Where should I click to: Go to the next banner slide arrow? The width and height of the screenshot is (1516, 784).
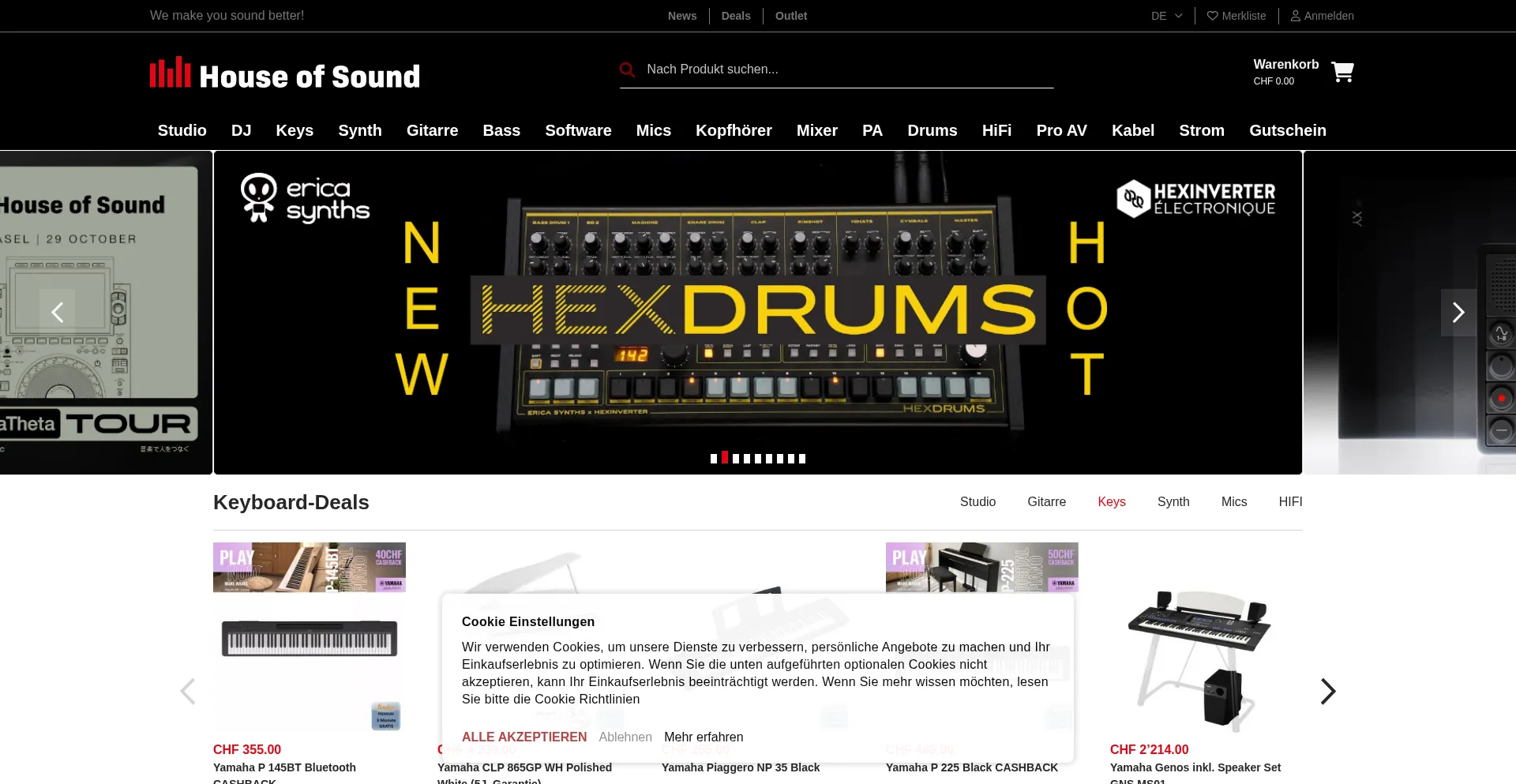point(1458,313)
